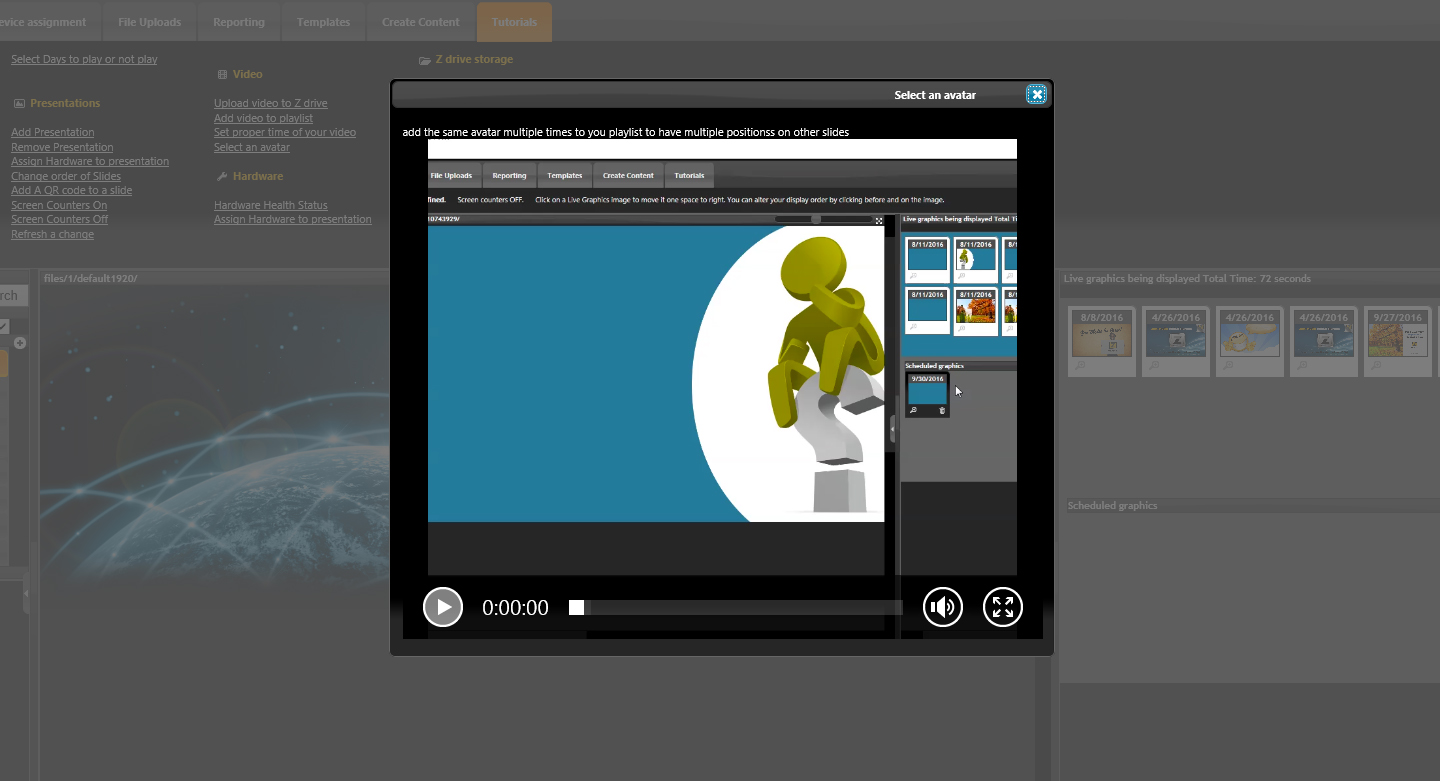Select the highlighted Tutorials tab
Viewport: 1440px width, 781px height.
click(514, 22)
